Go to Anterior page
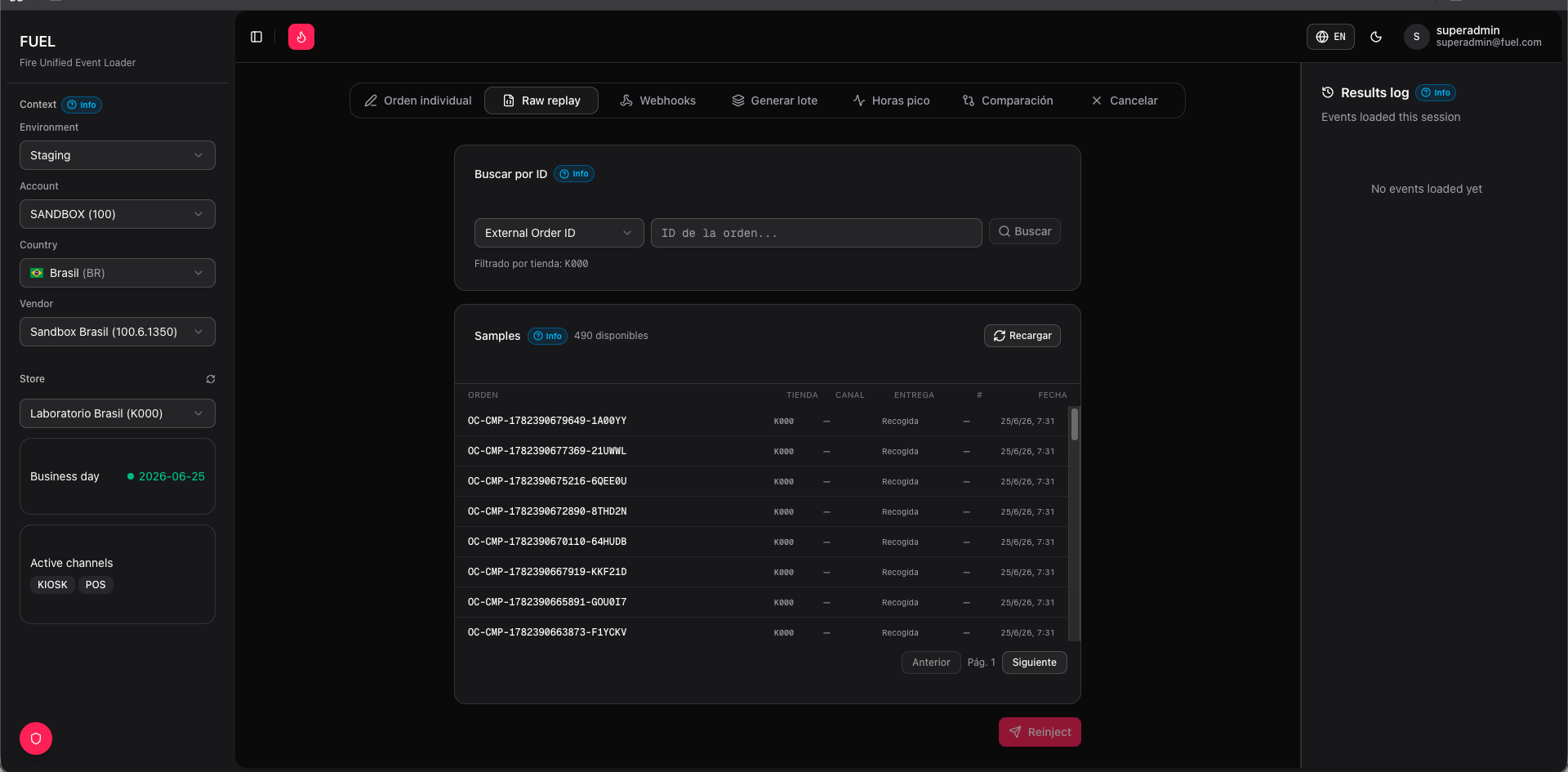 (931, 663)
